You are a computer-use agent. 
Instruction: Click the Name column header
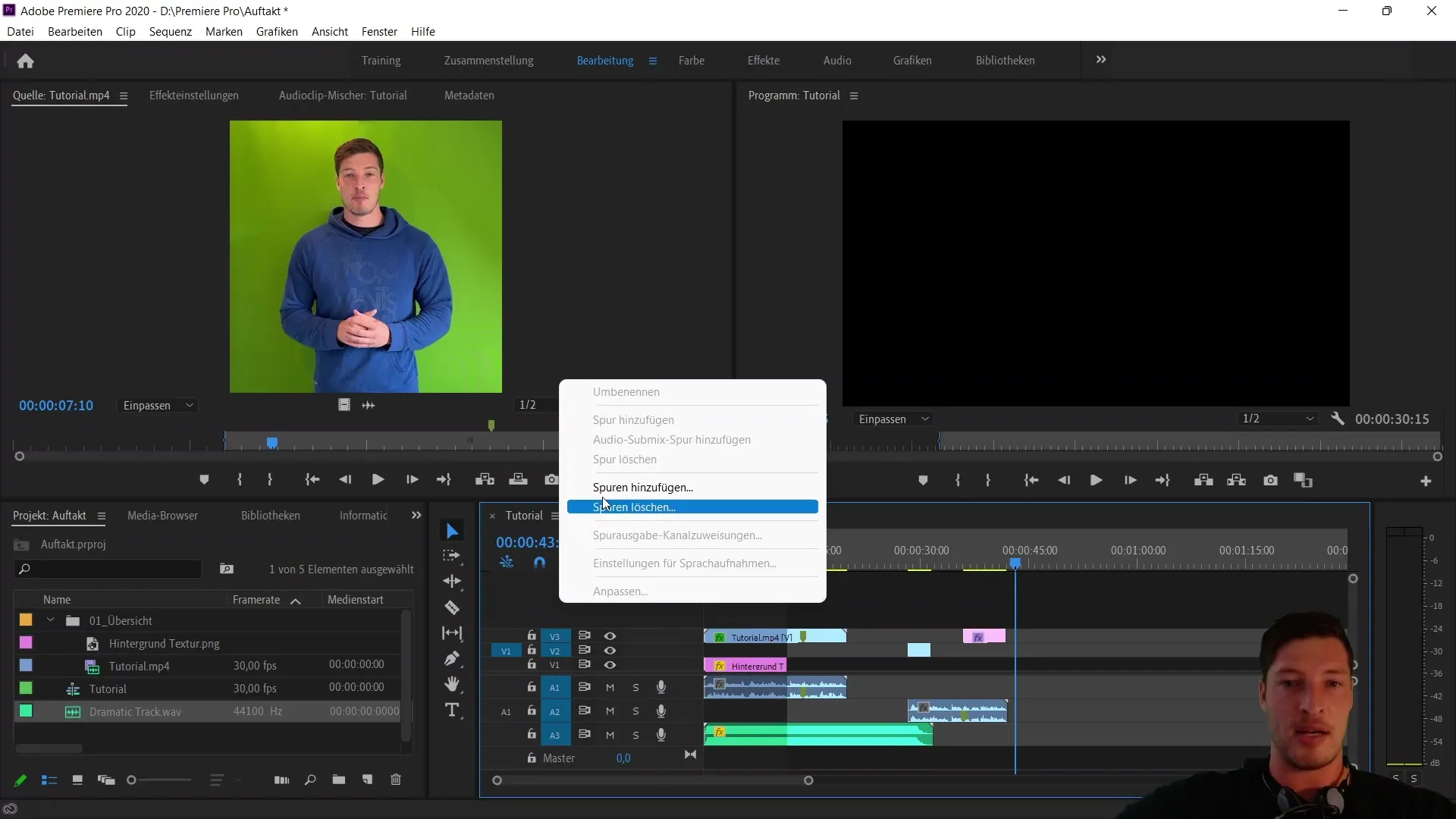(x=57, y=600)
